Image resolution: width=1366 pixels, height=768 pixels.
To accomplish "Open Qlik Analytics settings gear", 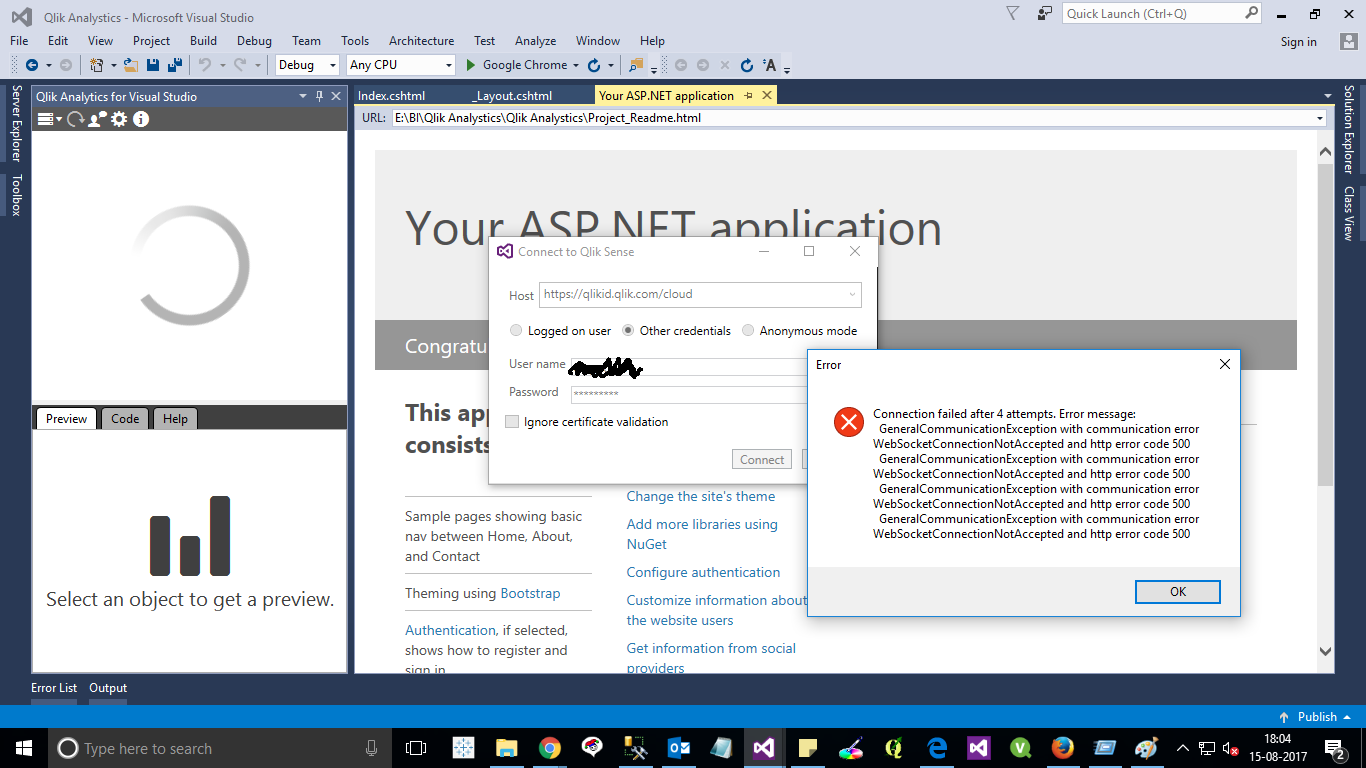I will point(119,119).
